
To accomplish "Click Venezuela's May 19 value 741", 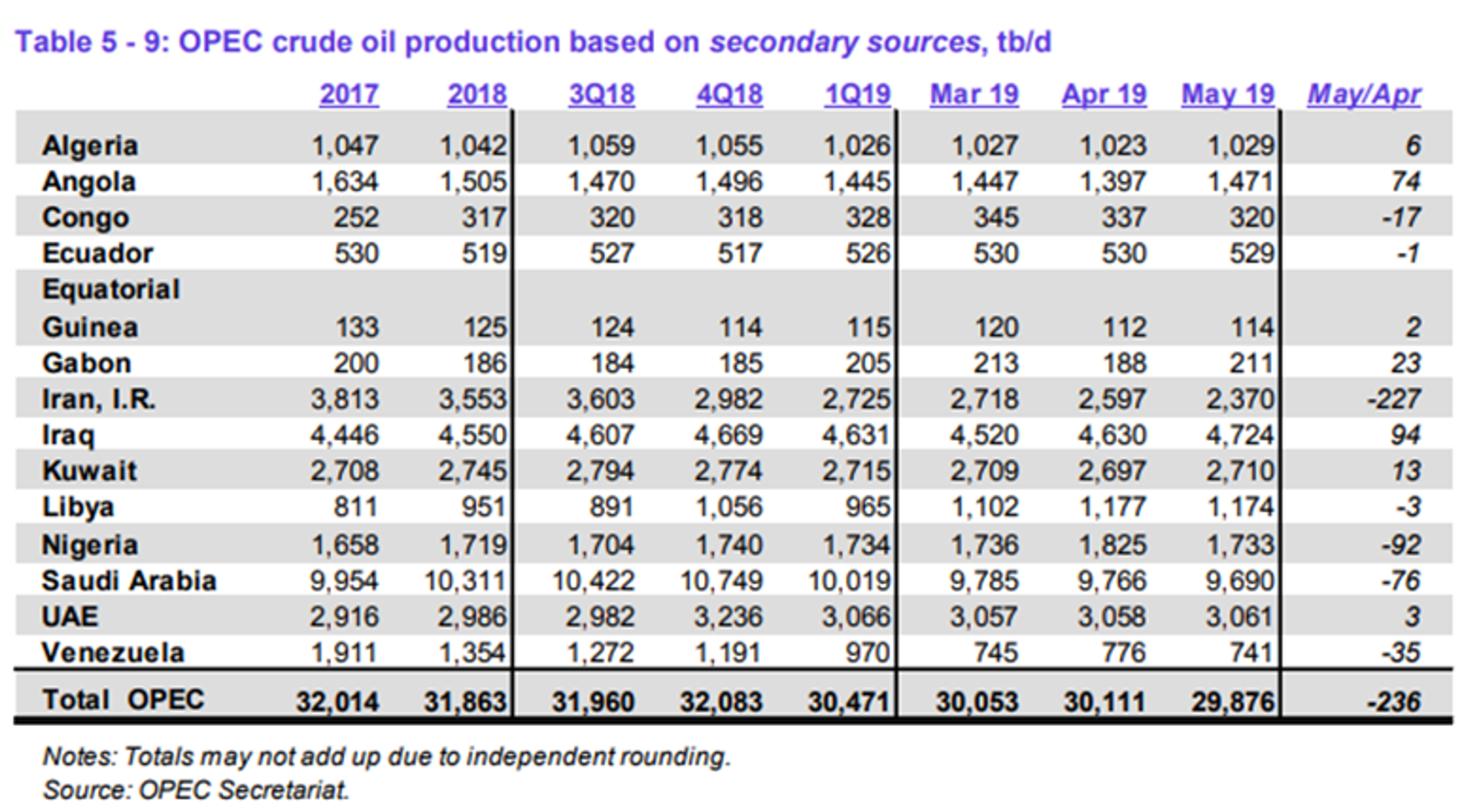I will pos(1252,653).
